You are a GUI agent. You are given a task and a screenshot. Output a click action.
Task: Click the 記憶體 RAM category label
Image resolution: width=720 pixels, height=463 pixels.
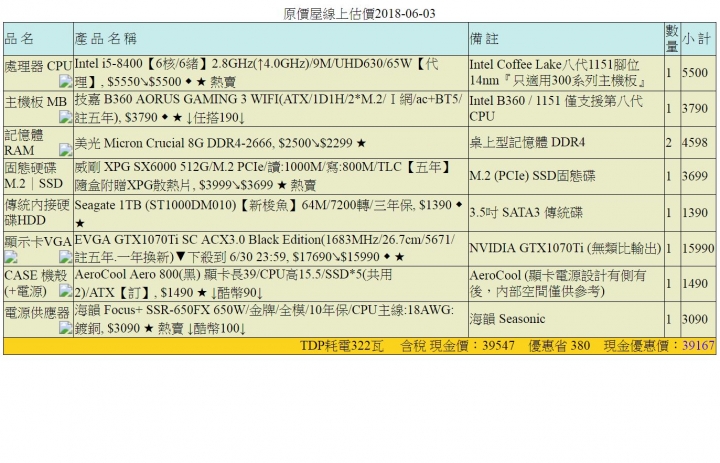(x=24, y=143)
